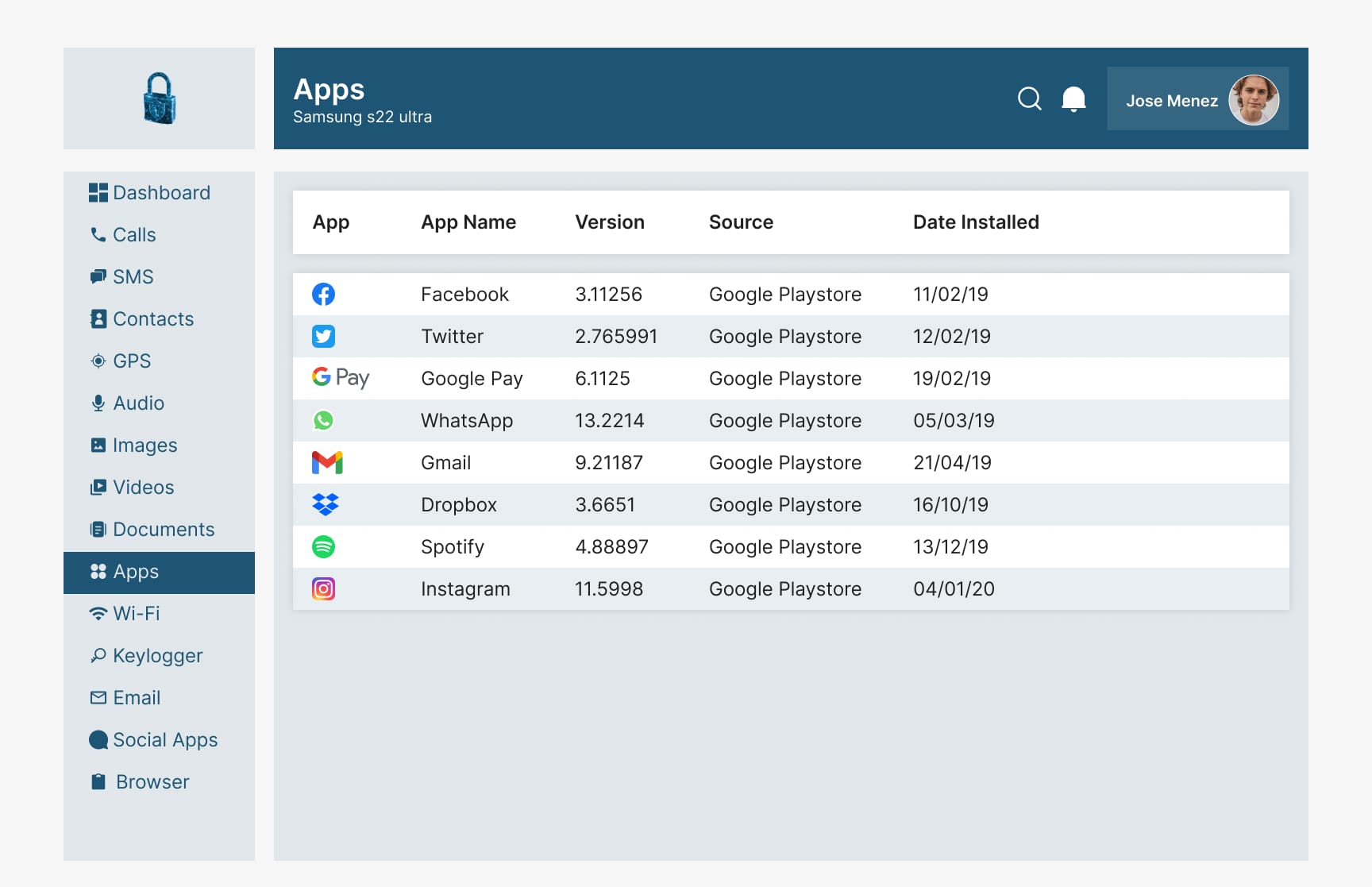Image resolution: width=1372 pixels, height=887 pixels.
Task: Go to Keylogger in the sidebar
Action: click(x=147, y=656)
